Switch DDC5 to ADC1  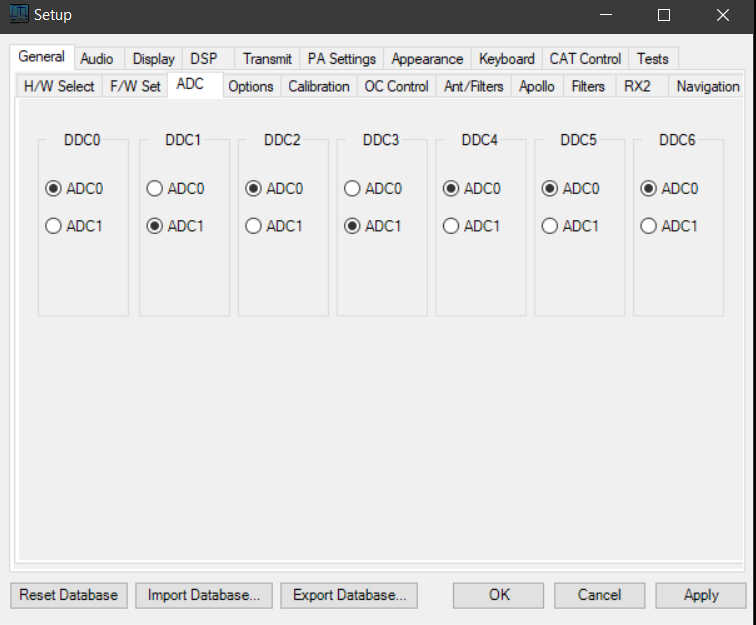550,226
